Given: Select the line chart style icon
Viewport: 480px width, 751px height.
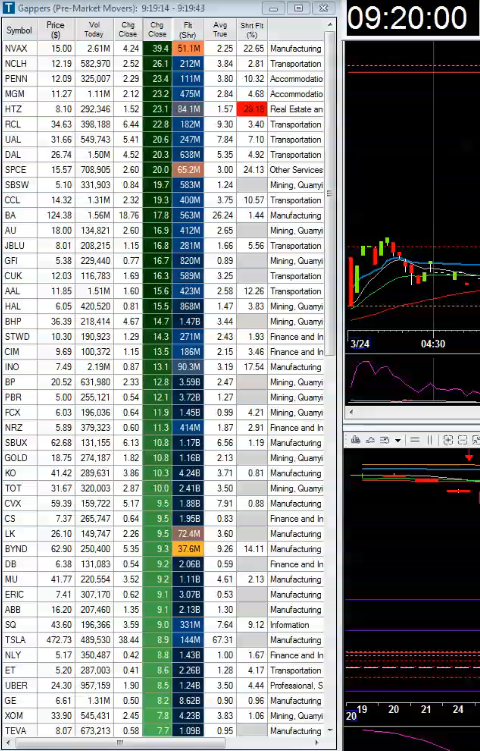Looking at the screenshot, I should click(x=371, y=440).
